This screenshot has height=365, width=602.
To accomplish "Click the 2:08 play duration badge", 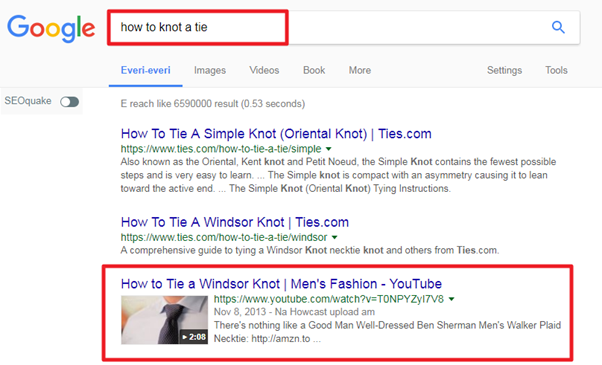I will 194,337.
